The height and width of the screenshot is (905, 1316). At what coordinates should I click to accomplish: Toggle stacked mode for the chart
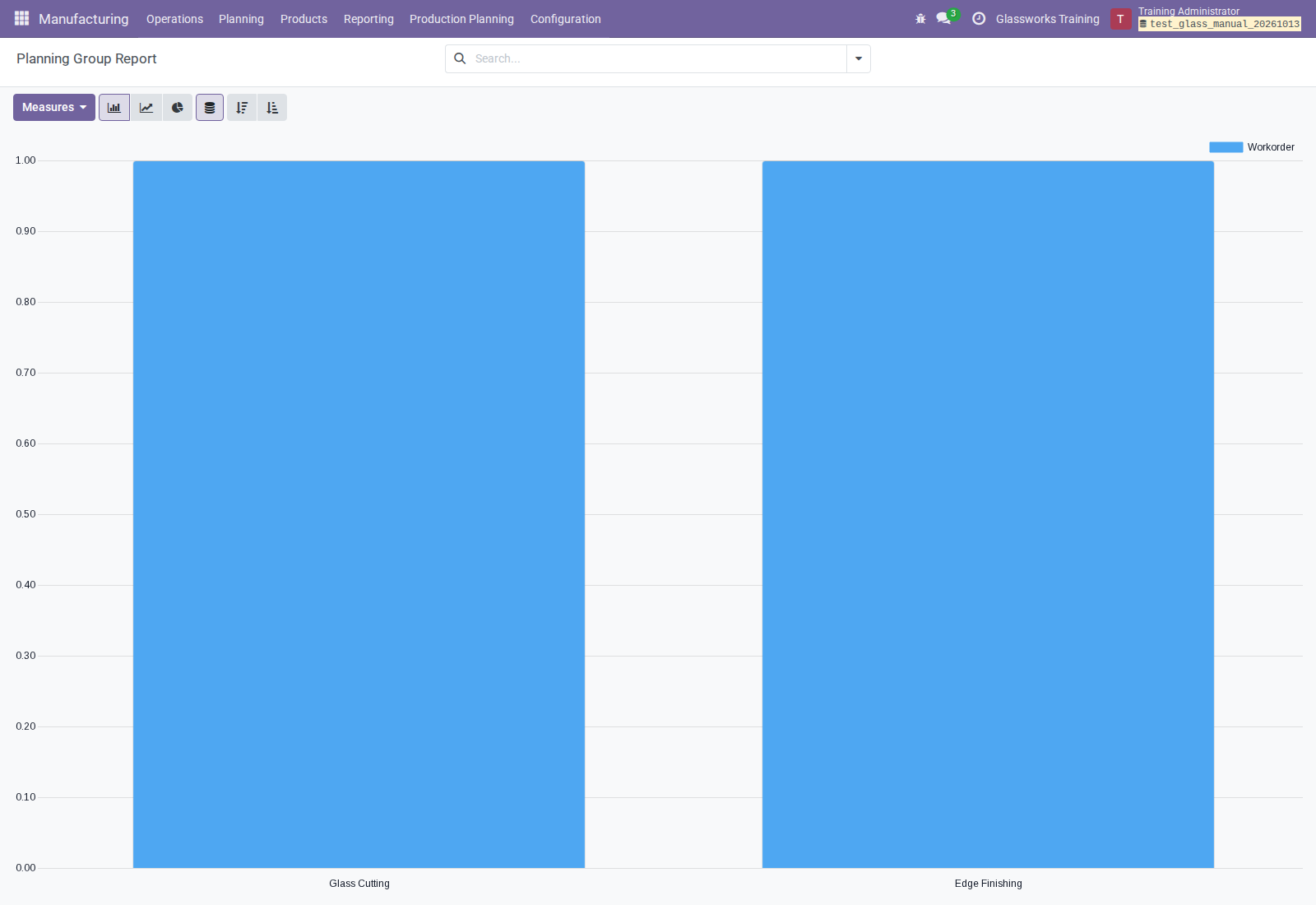[210, 108]
